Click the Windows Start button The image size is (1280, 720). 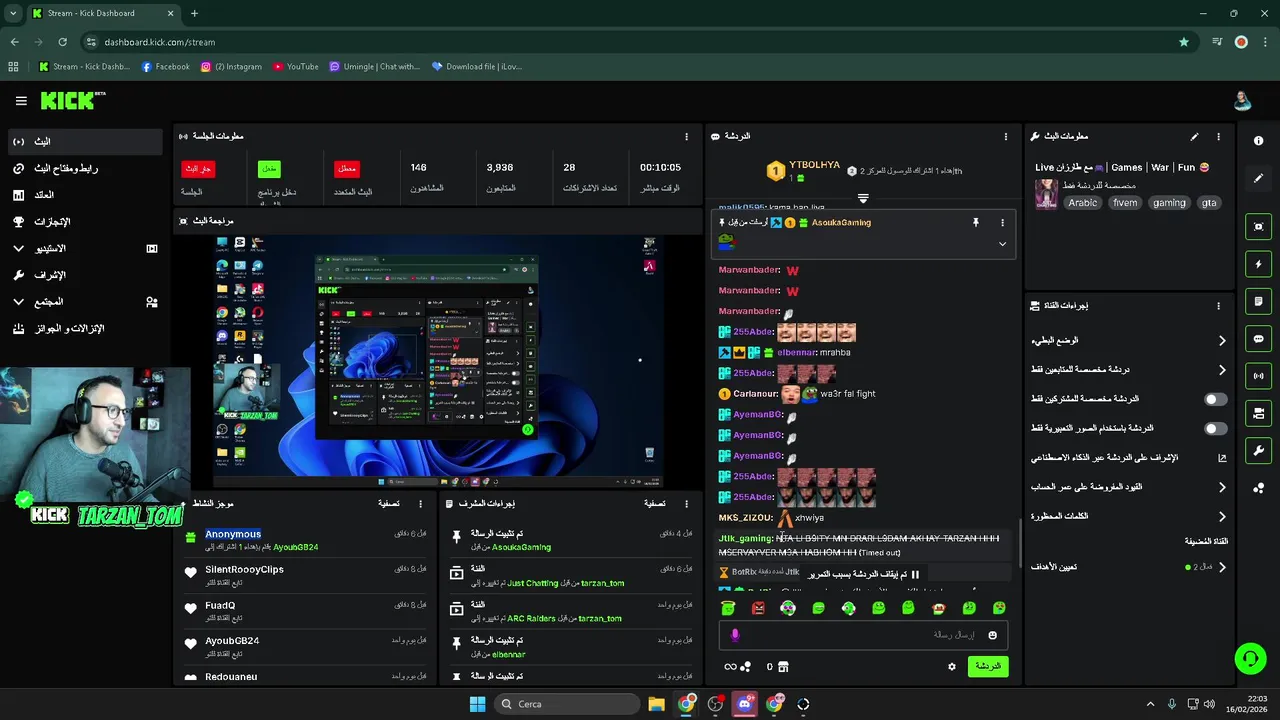coord(477,704)
